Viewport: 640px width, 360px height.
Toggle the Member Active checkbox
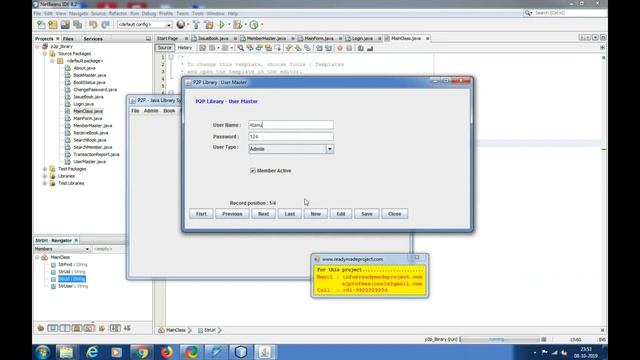pos(253,171)
